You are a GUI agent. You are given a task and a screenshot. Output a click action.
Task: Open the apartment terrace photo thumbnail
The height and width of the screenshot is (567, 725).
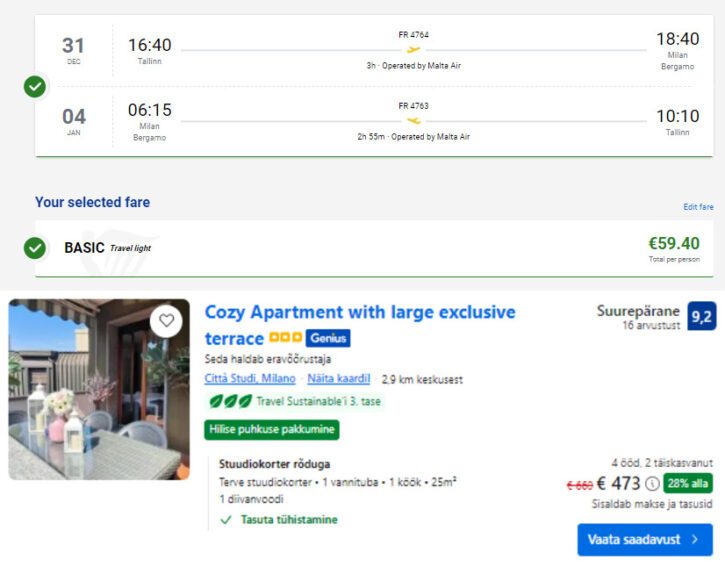pos(99,389)
